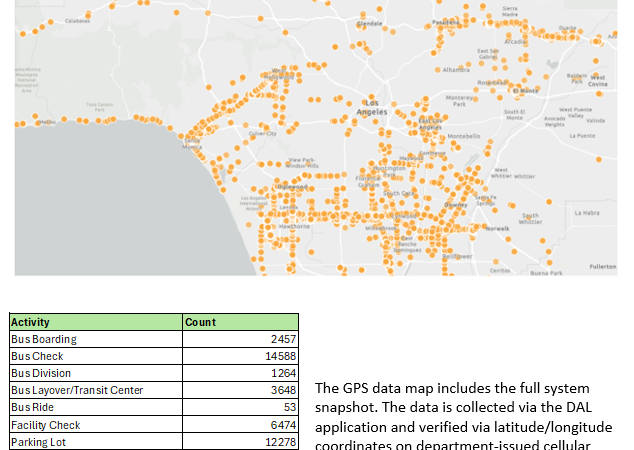Click the GPS data map description paragraph
634x450 pixels.
click(x=463, y=414)
